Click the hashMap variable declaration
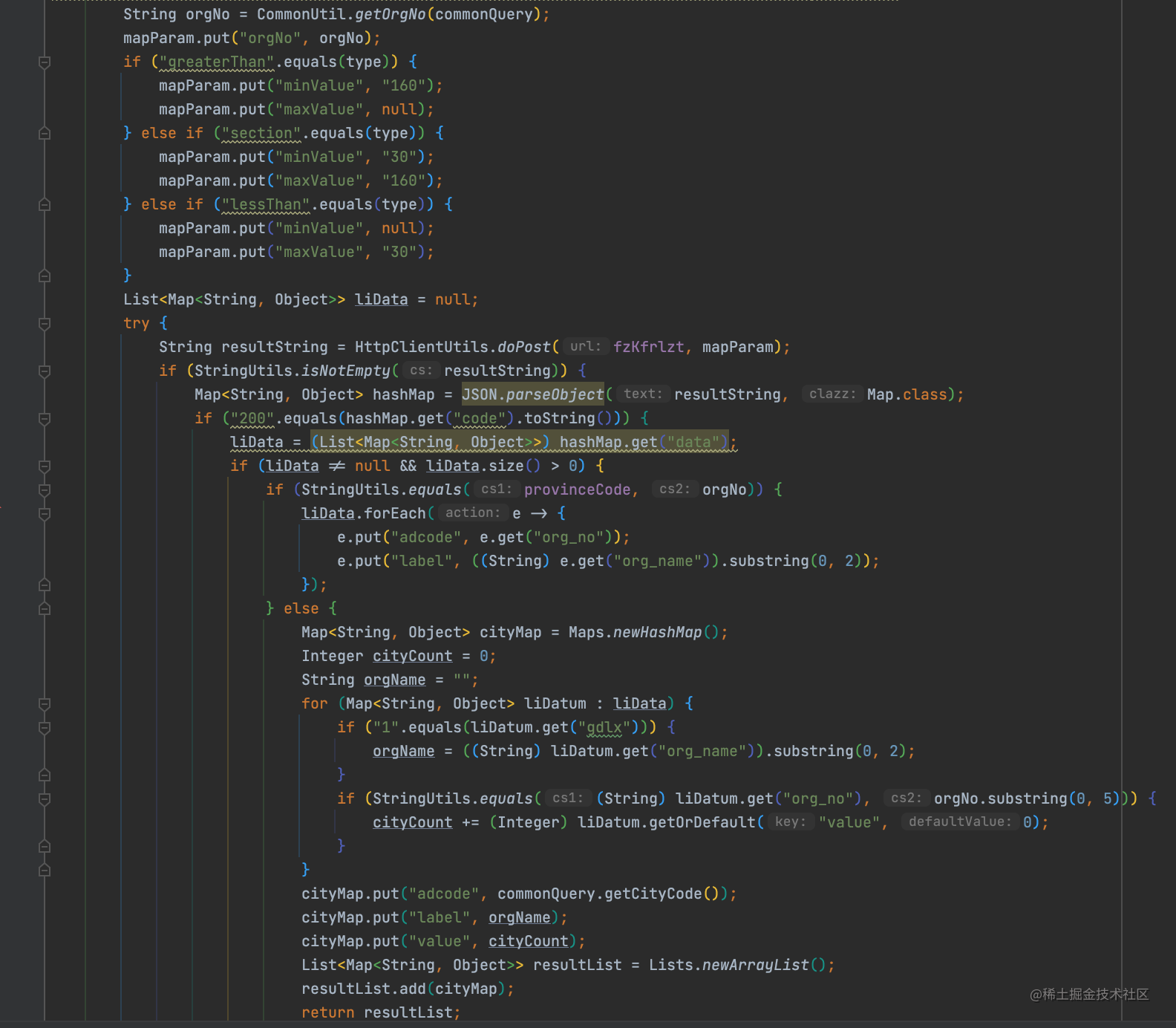This screenshot has width=1176, height=1028. pos(403,394)
